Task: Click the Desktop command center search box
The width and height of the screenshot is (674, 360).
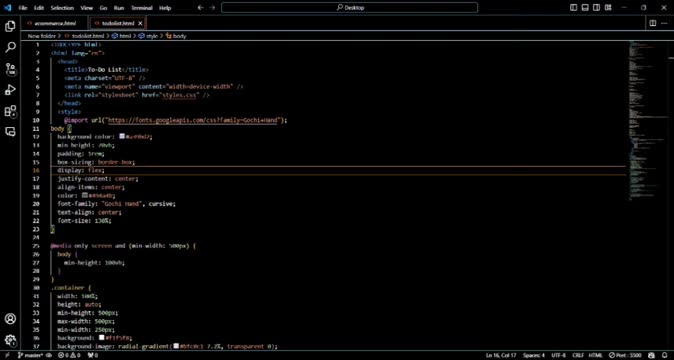Action: tap(349, 8)
